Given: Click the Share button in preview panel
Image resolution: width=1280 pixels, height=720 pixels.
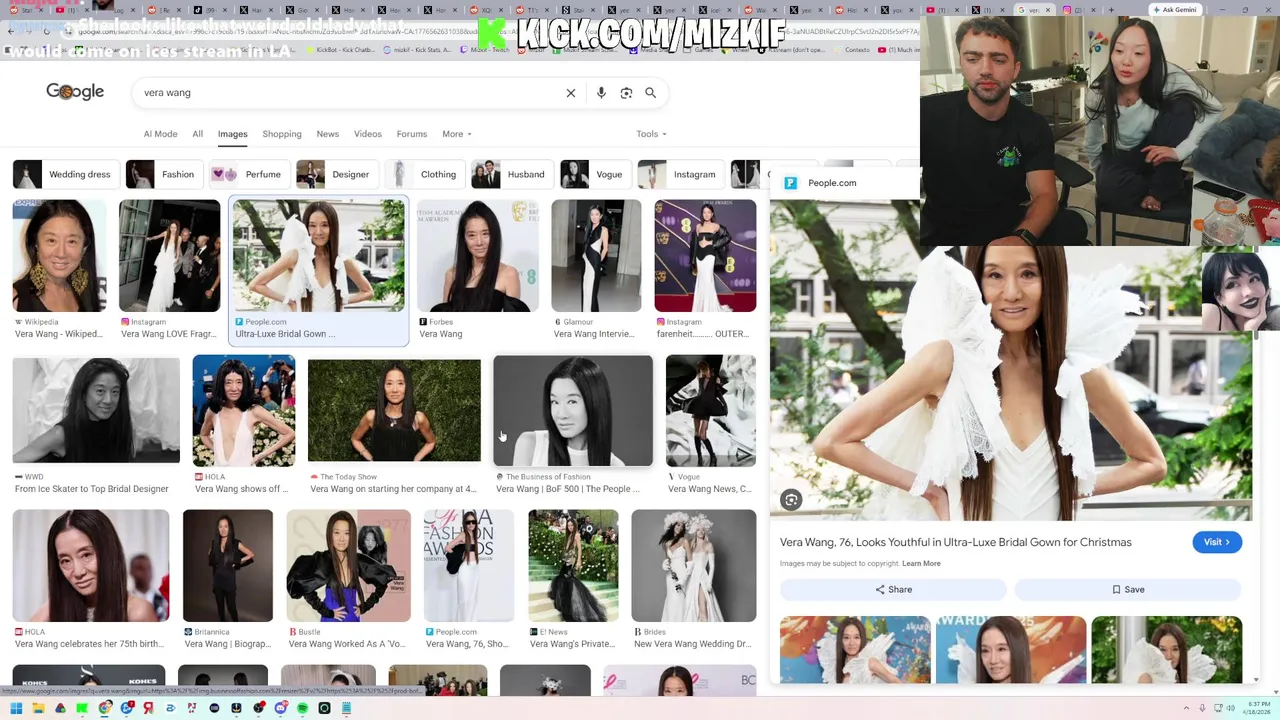Looking at the screenshot, I should (x=893, y=590).
